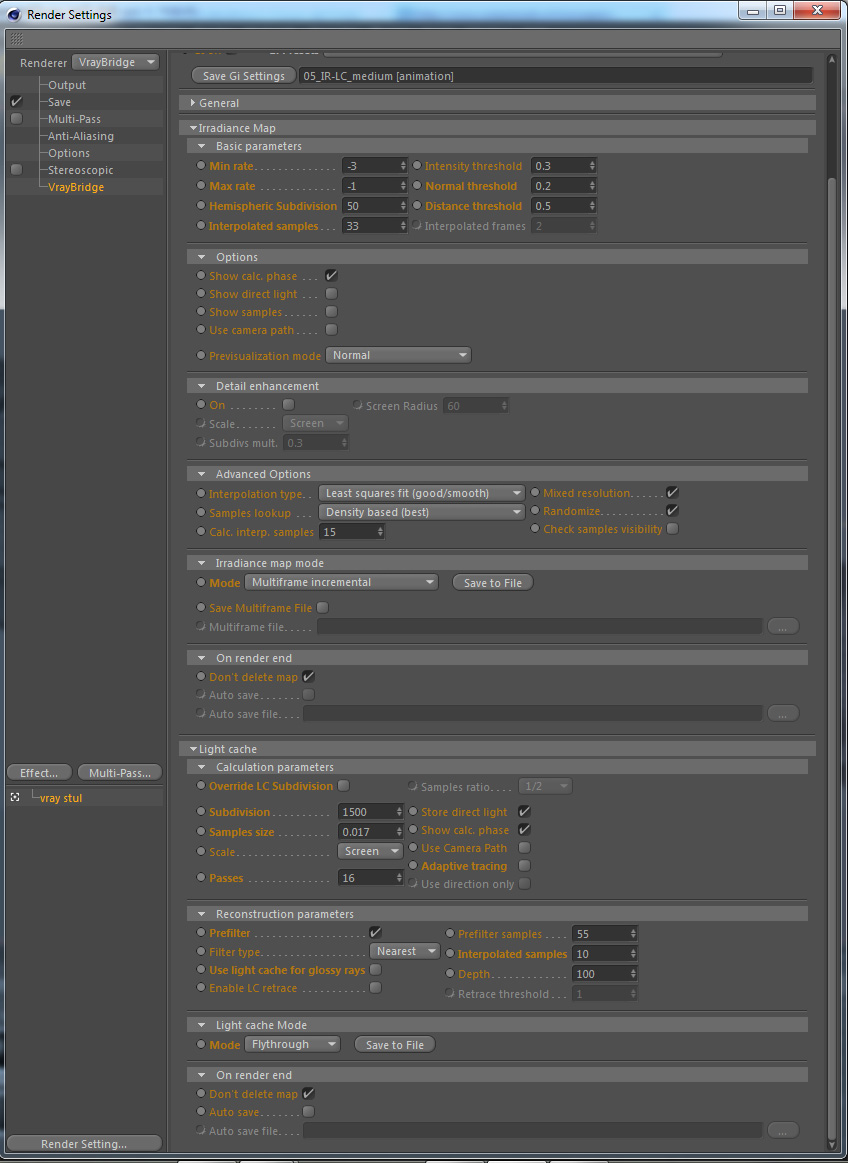Select Stereoscopic in settings list

tap(81, 171)
